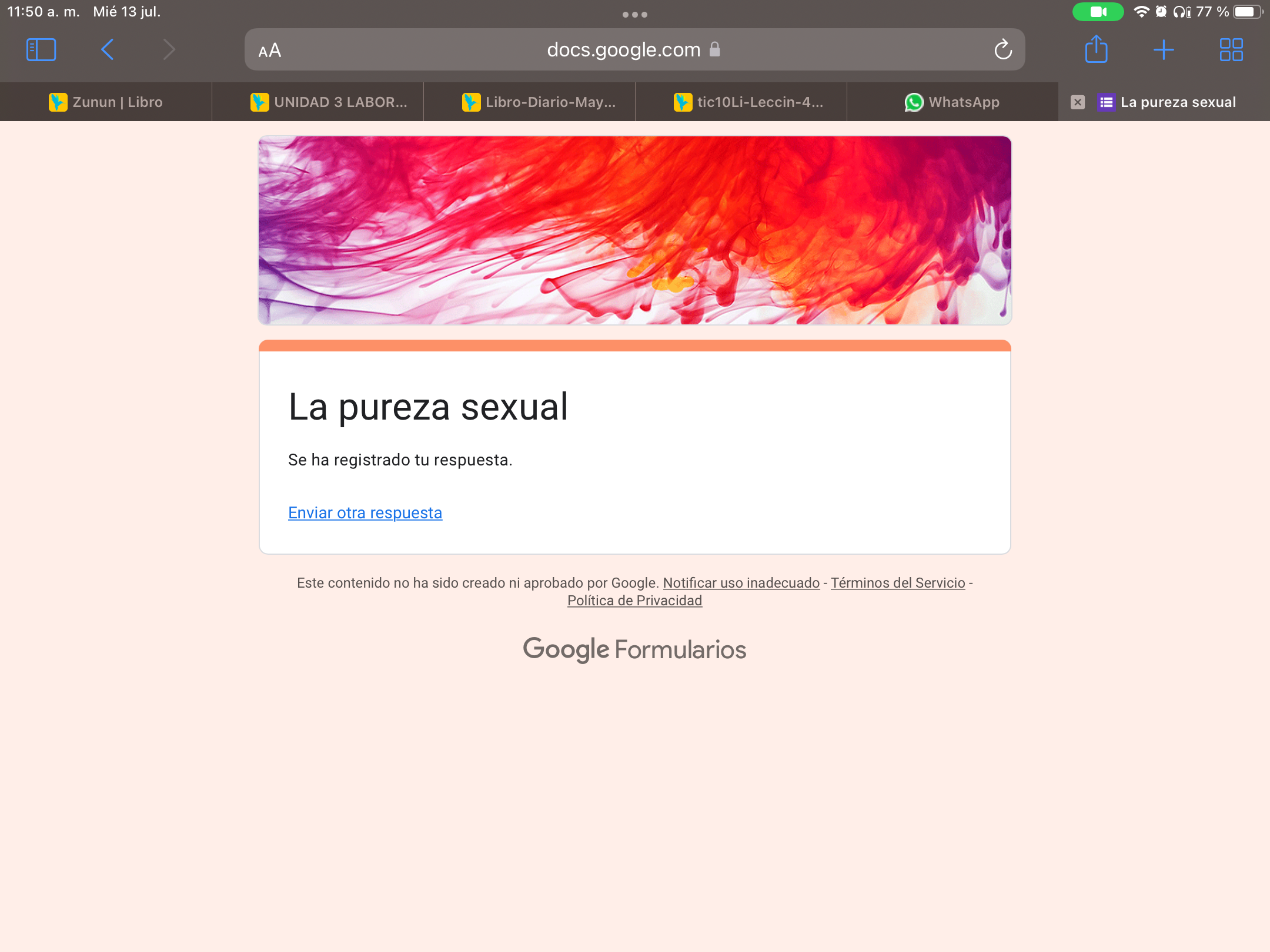Tap the lock icon in the address bar

[714, 49]
